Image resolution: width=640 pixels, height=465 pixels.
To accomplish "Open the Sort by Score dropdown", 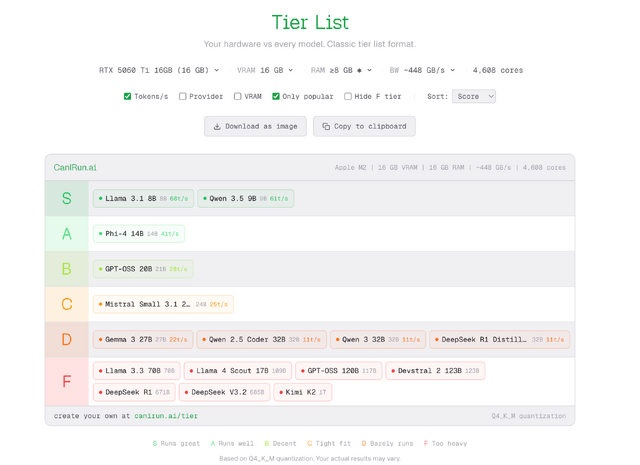I will [473, 97].
